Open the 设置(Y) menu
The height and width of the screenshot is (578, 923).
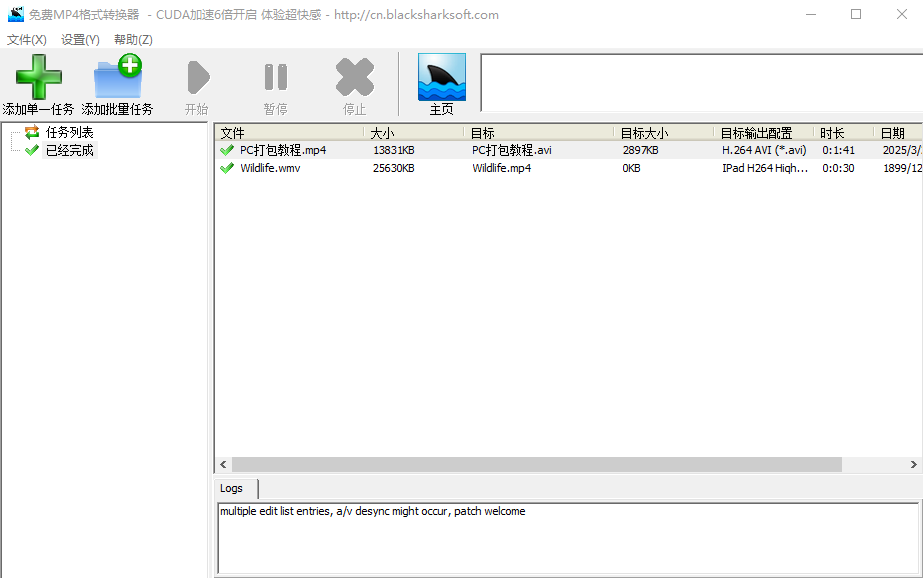coord(80,39)
